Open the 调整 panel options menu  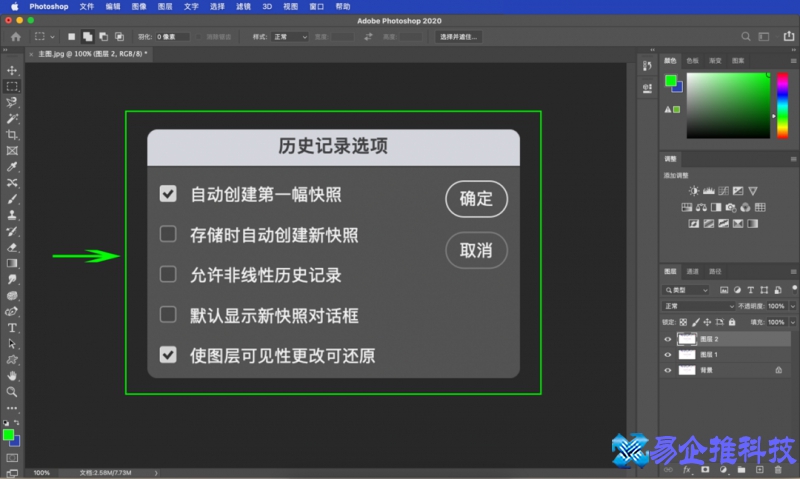(793, 159)
